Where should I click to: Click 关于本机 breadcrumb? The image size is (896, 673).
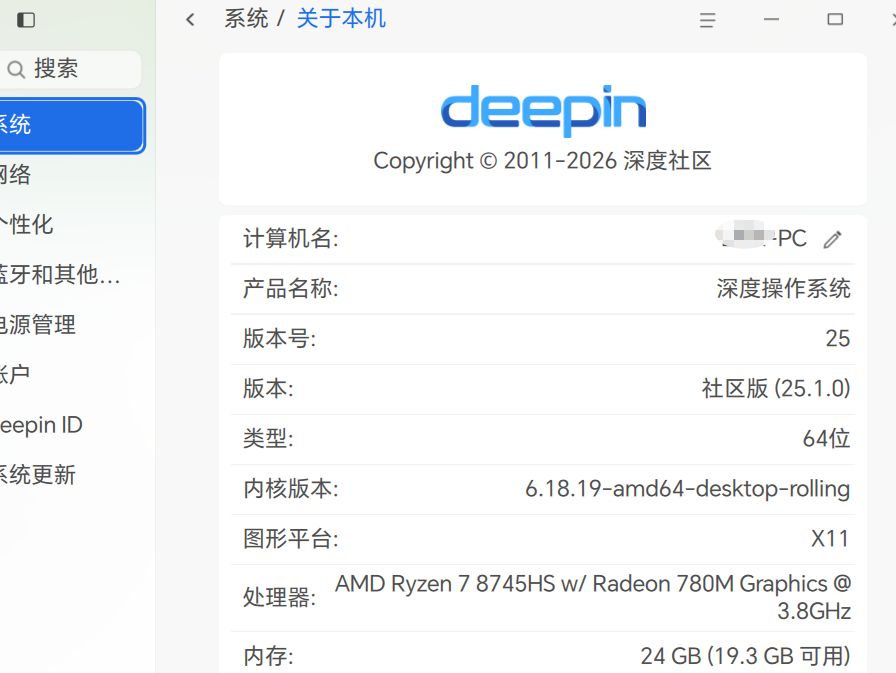(x=341, y=18)
